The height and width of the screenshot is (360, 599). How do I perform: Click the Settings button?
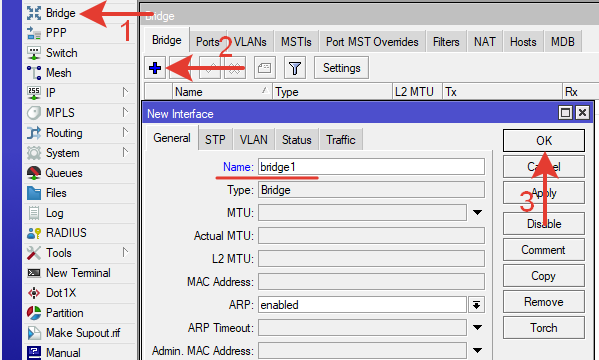click(x=342, y=68)
